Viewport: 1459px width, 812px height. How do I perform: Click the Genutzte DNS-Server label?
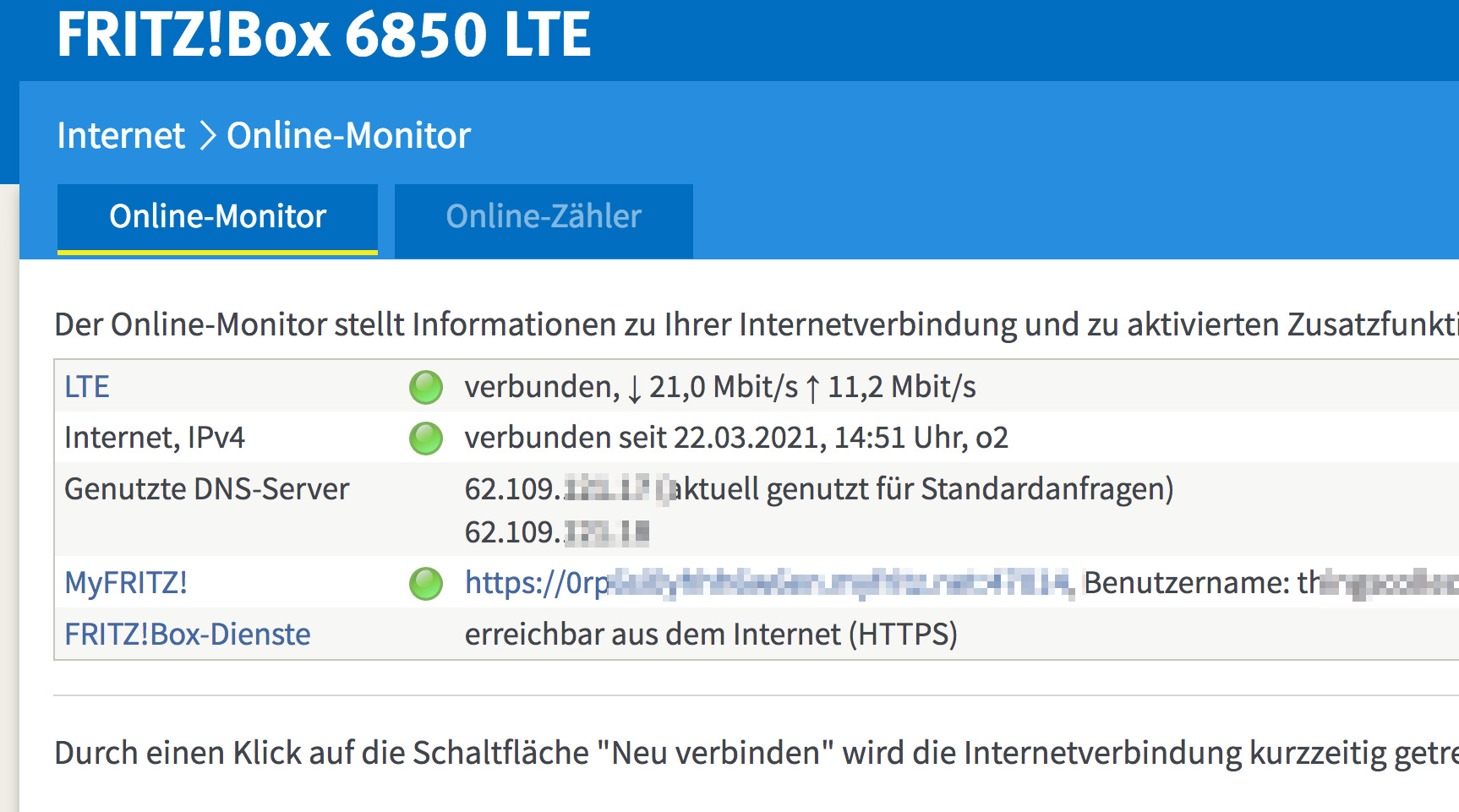point(207,489)
